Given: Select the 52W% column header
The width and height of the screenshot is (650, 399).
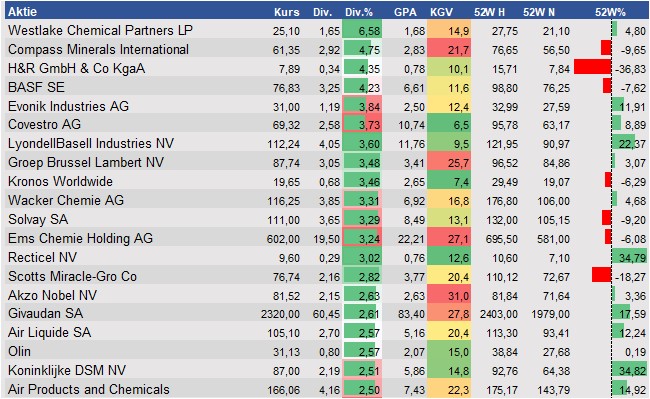Looking at the screenshot, I should click(610, 12).
